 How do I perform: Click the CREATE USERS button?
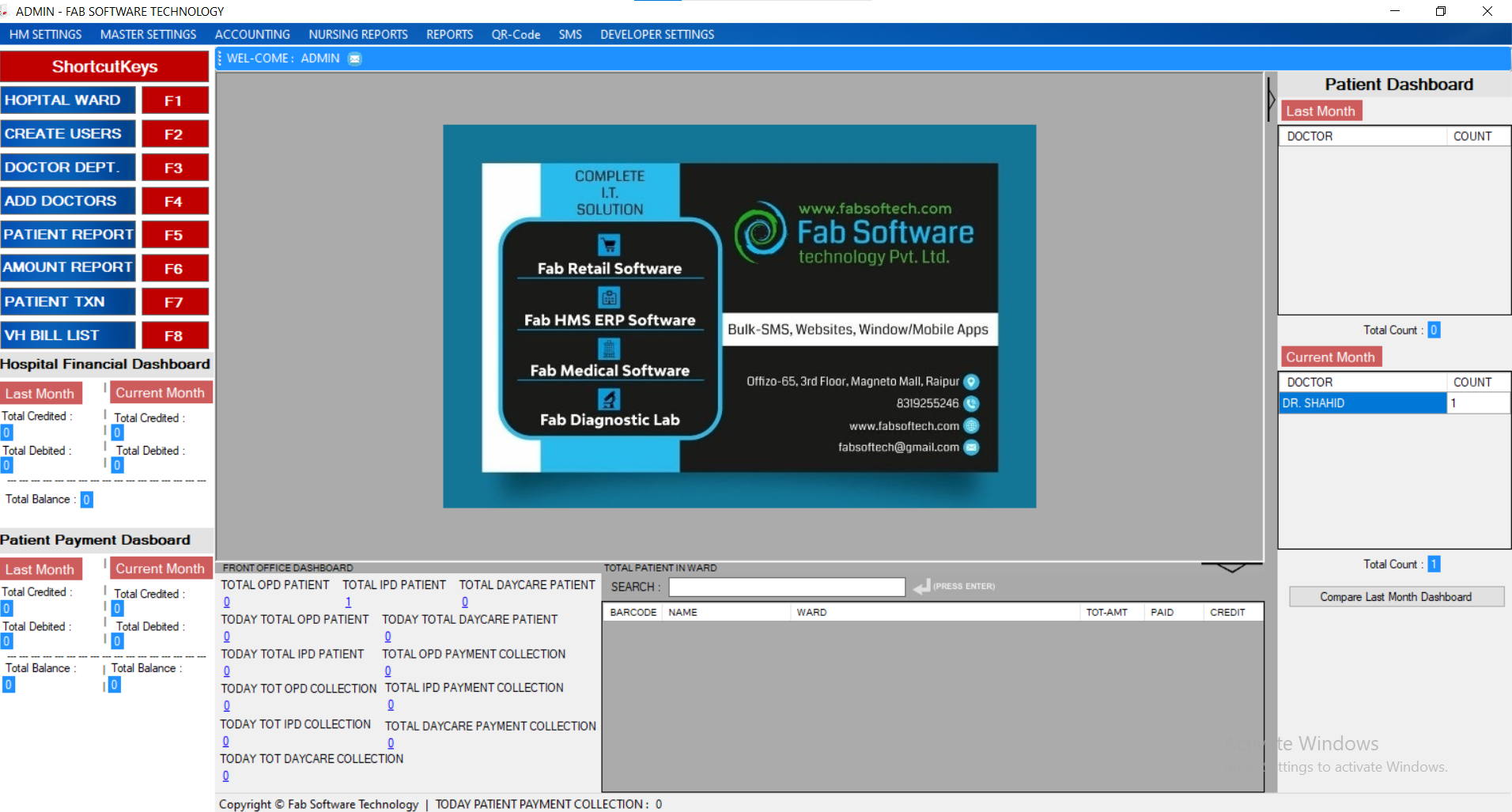pos(68,134)
